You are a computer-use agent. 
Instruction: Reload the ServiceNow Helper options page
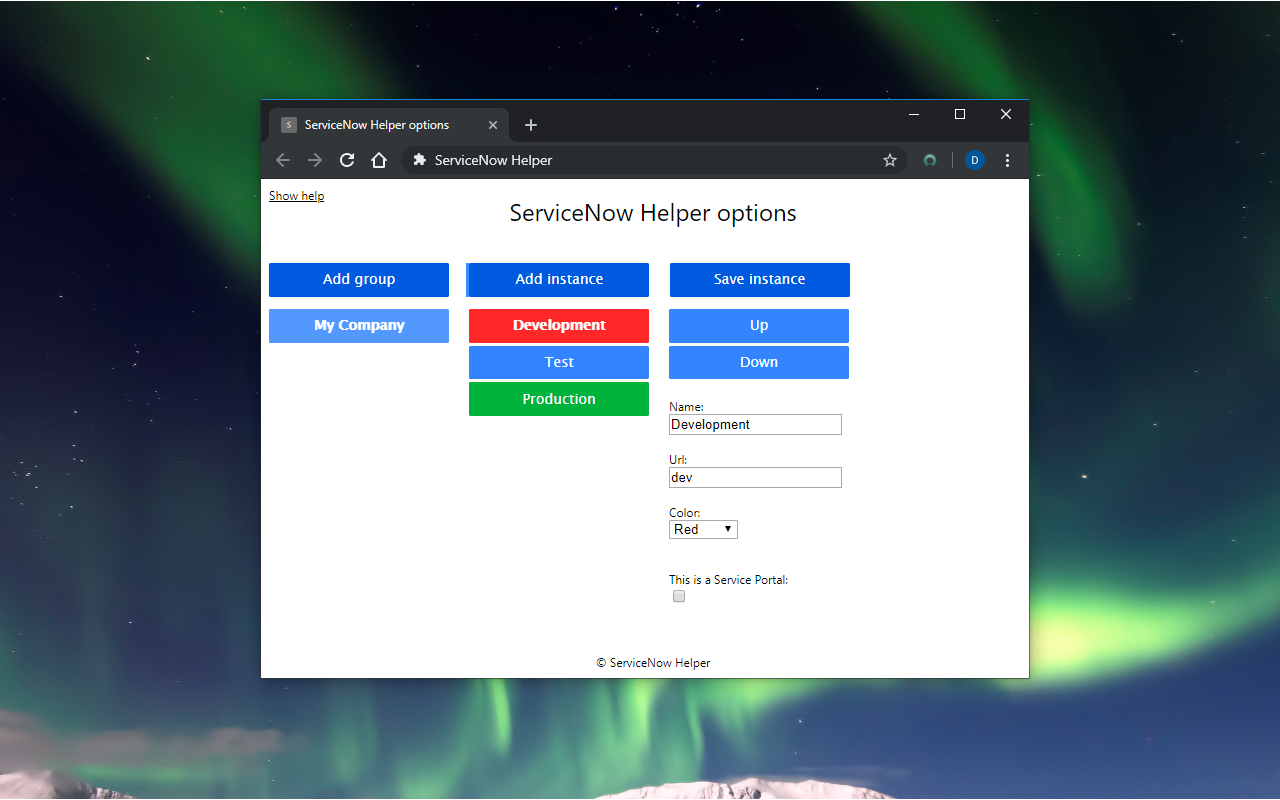pyautogui.click(x=347, y=160)
